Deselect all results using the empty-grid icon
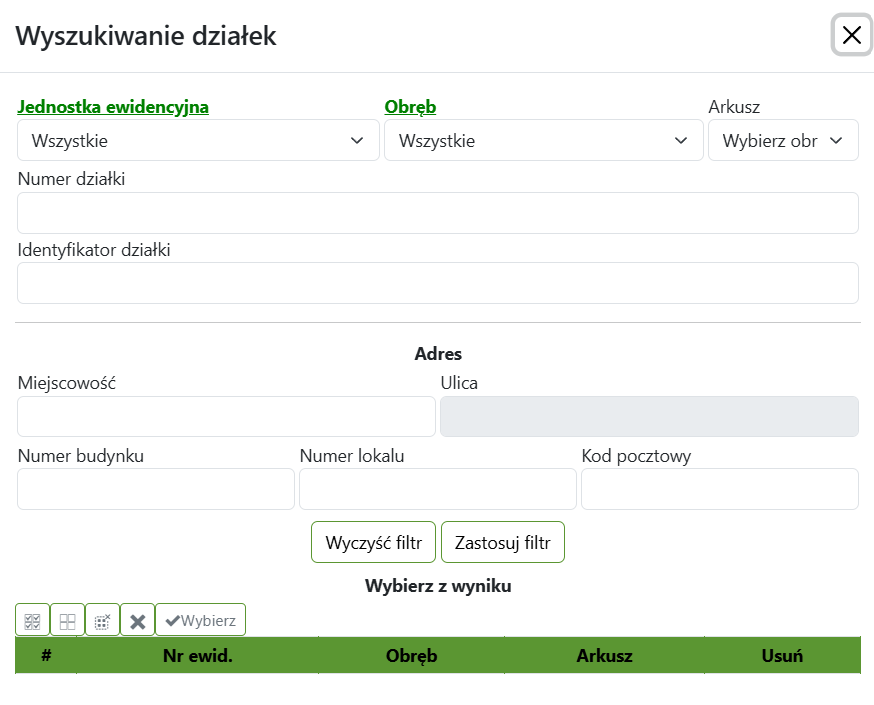This screenshot has width=874, height=705. [67, 619]
